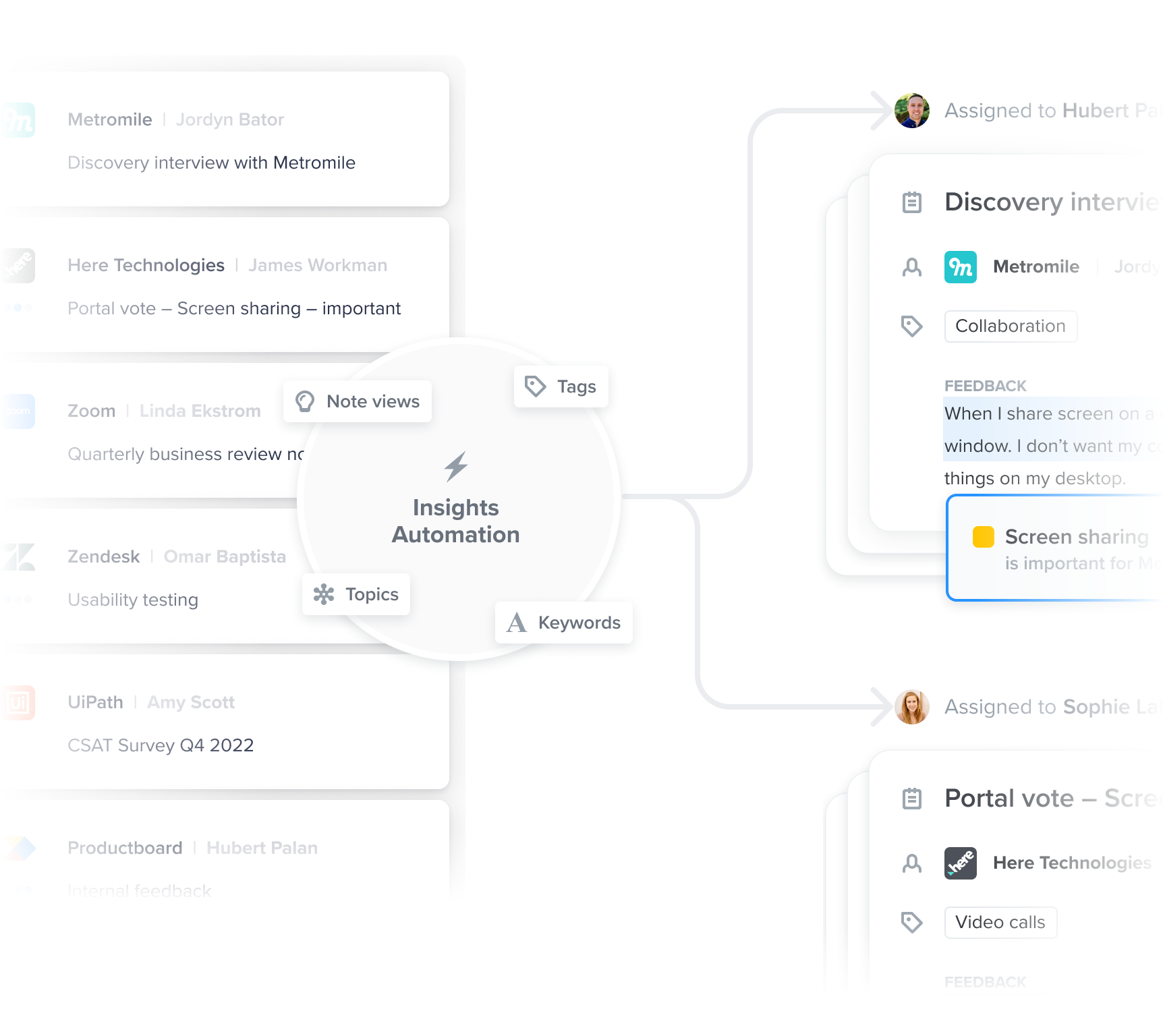
Task: Open the Internal feedback note
Action: pyautogui.click(x=140, y=891)
